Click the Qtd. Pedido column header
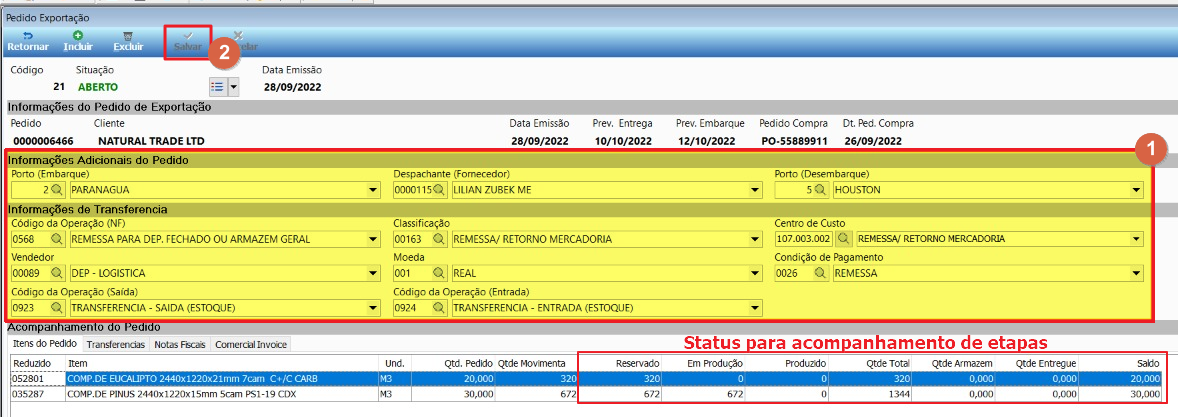 coord(465,363)
